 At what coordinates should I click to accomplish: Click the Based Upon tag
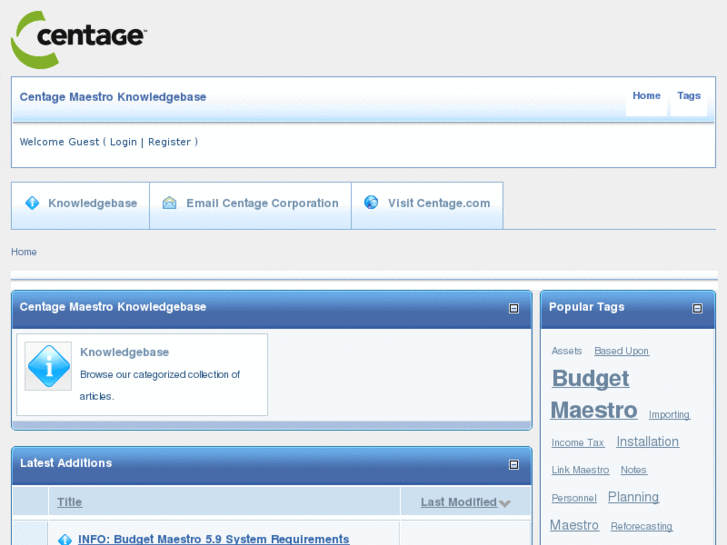(621, 351)
